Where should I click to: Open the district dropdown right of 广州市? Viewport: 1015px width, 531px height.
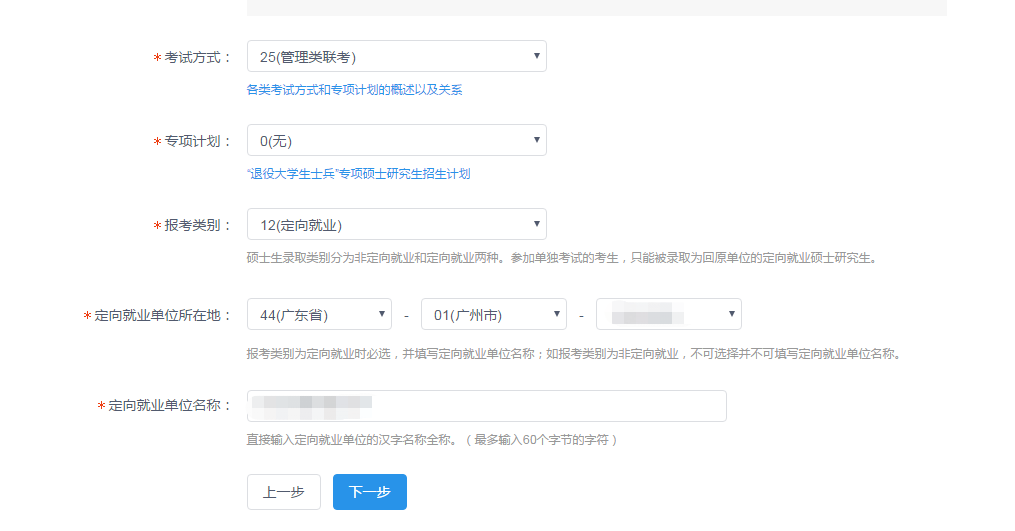click(x=668, y=314)
